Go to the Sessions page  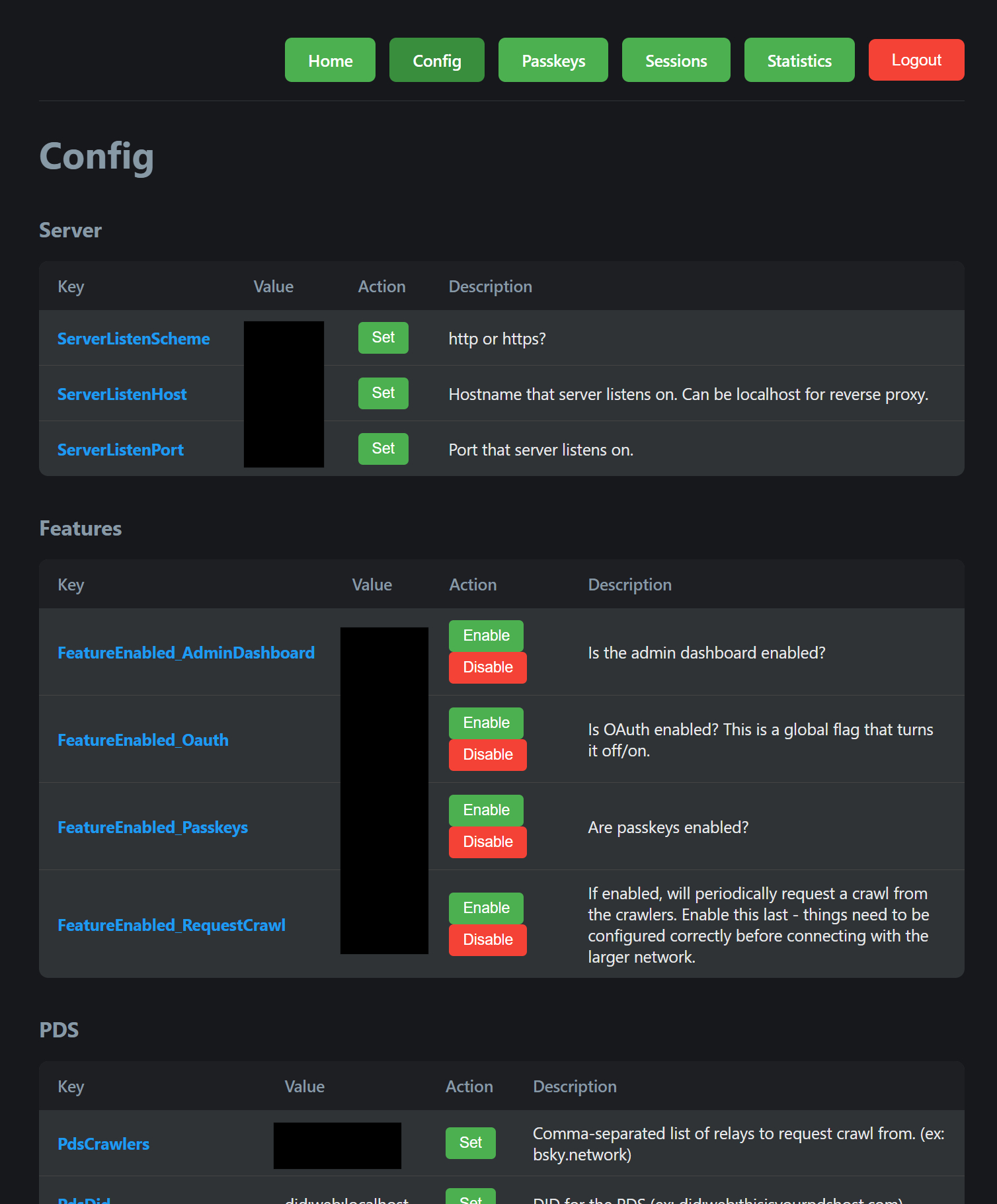click(676, 60)
